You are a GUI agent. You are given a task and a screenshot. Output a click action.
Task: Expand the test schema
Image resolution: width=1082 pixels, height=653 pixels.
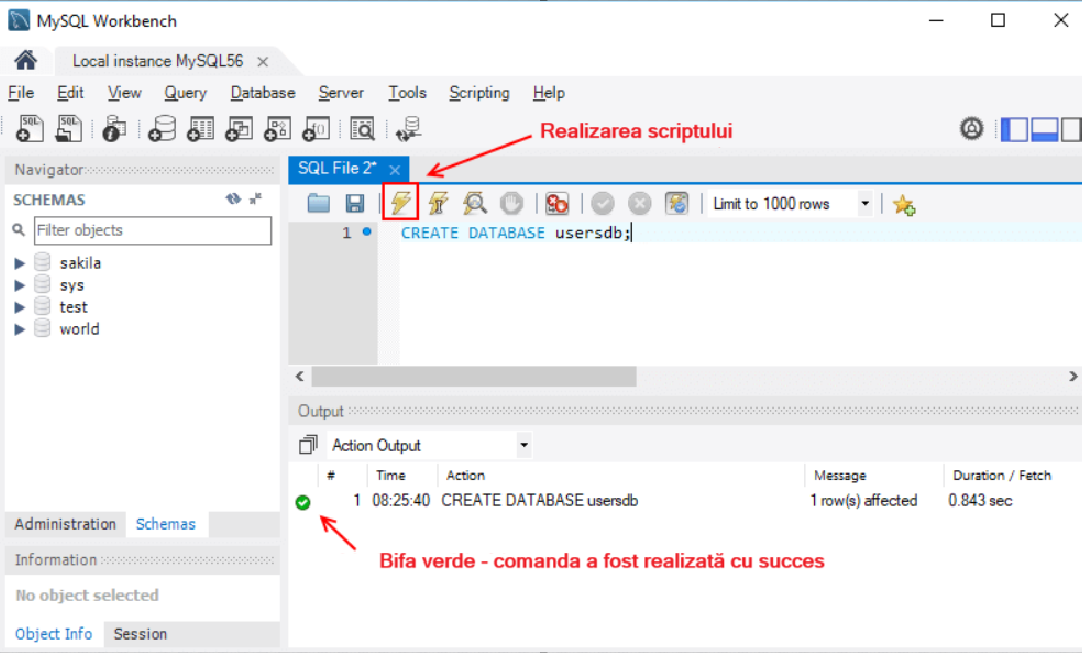(x=19, y=307)
